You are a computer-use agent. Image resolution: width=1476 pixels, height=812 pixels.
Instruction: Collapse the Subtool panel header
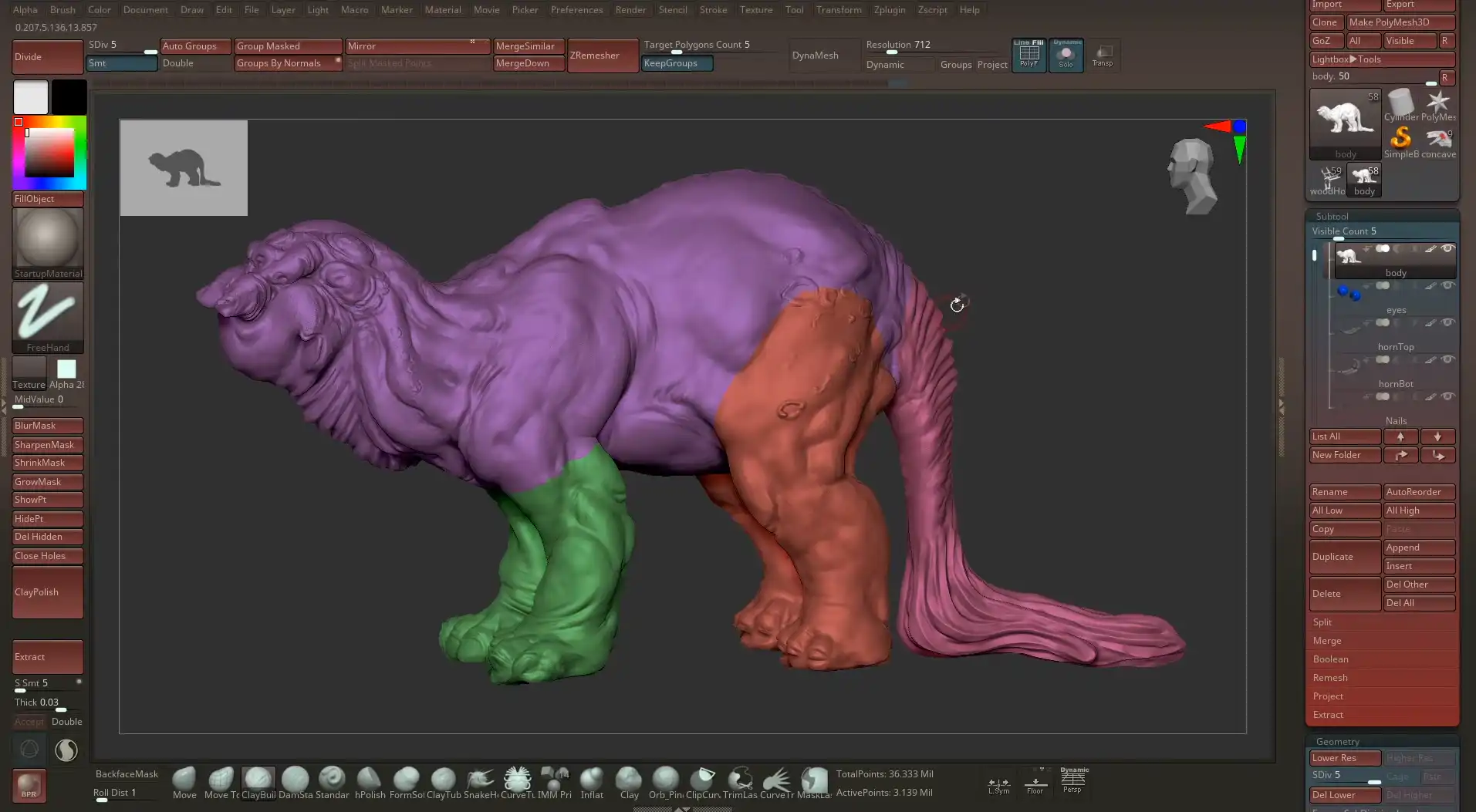click(1332, 216)
